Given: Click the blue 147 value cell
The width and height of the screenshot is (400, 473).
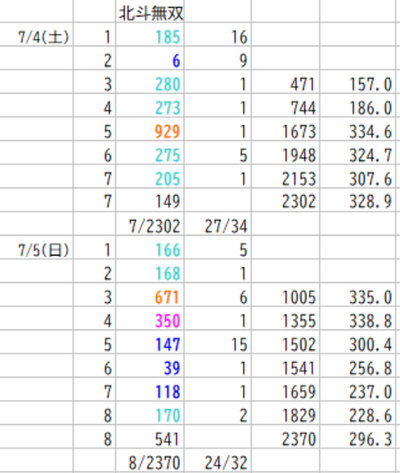Looking at the screenshot, I should click(150, 345).
